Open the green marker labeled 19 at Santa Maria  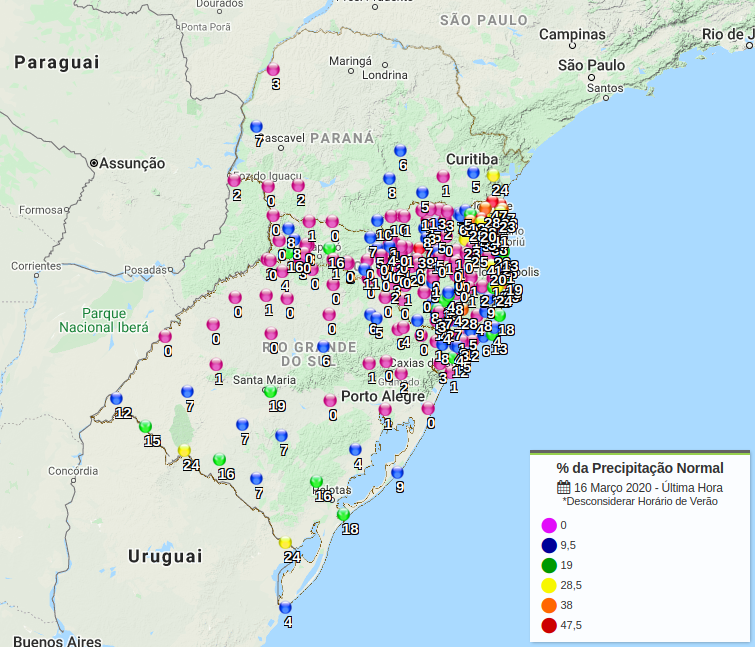pyautogui.click(x=270, y=392)
